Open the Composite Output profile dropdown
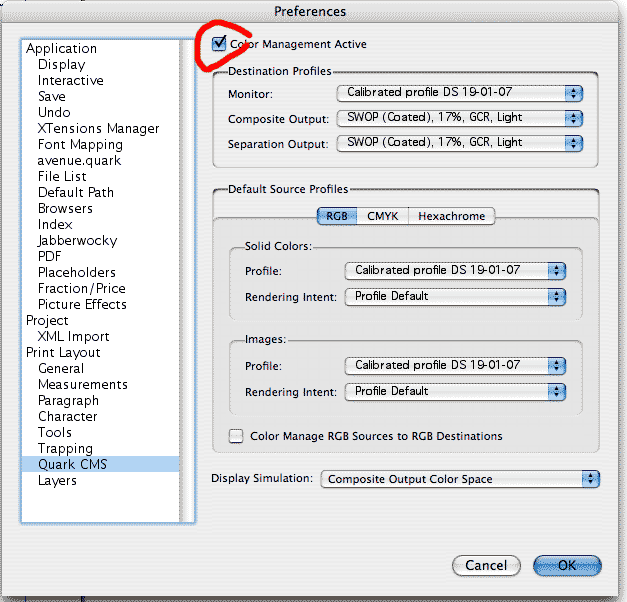Screen dimensions: 627x602 [459, 118]
